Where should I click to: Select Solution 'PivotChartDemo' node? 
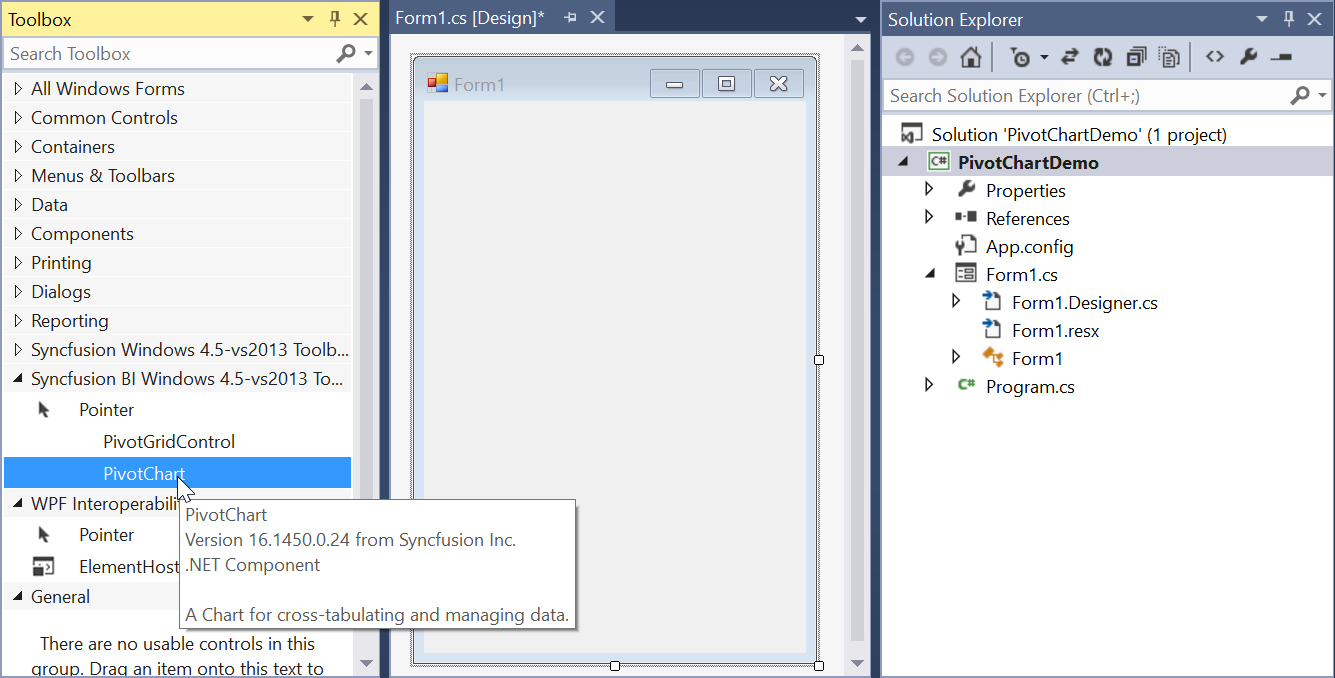(x=1078, y=134)
